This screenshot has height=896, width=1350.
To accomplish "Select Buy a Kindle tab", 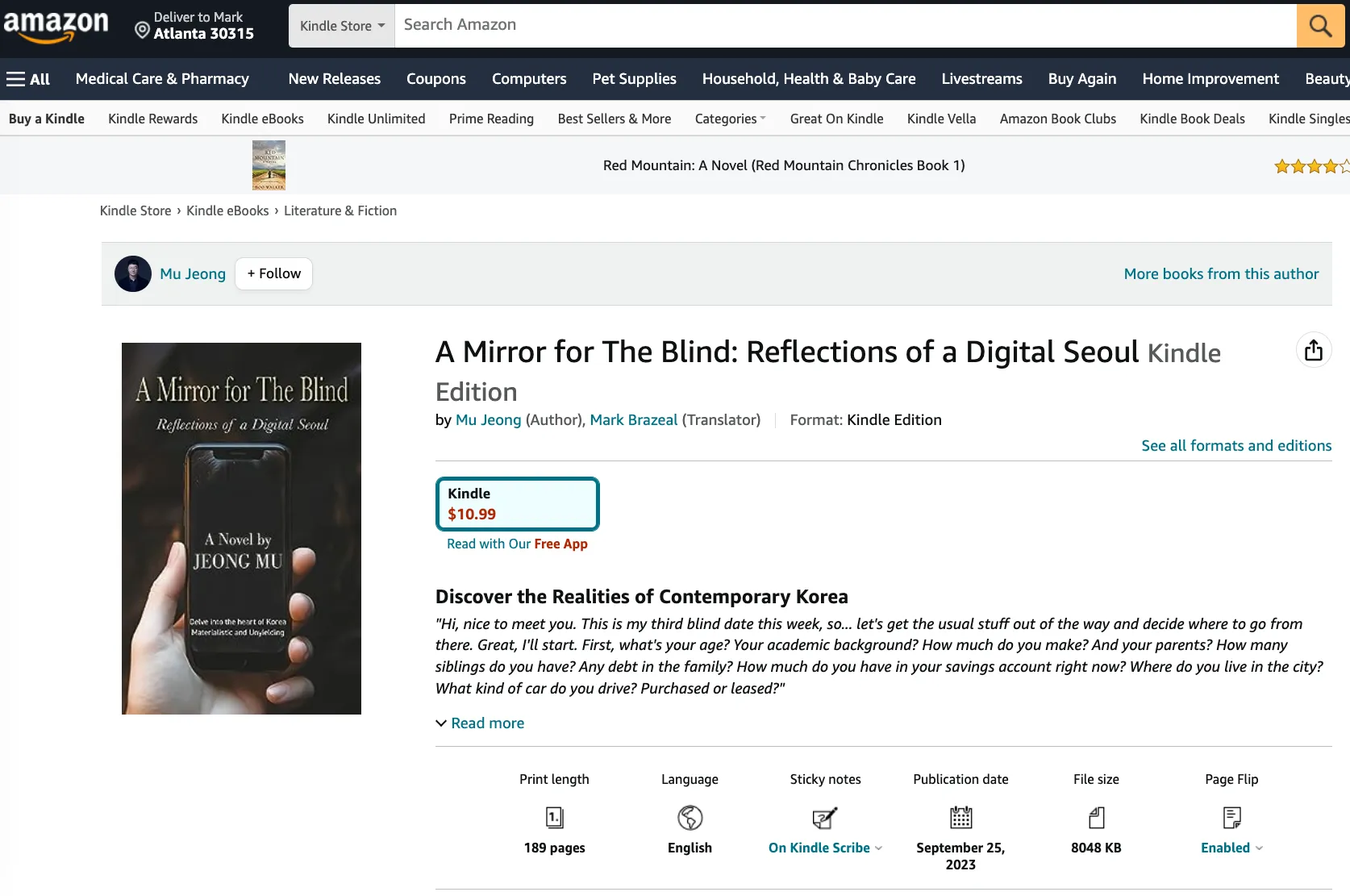I will click(x=47, y=119).
